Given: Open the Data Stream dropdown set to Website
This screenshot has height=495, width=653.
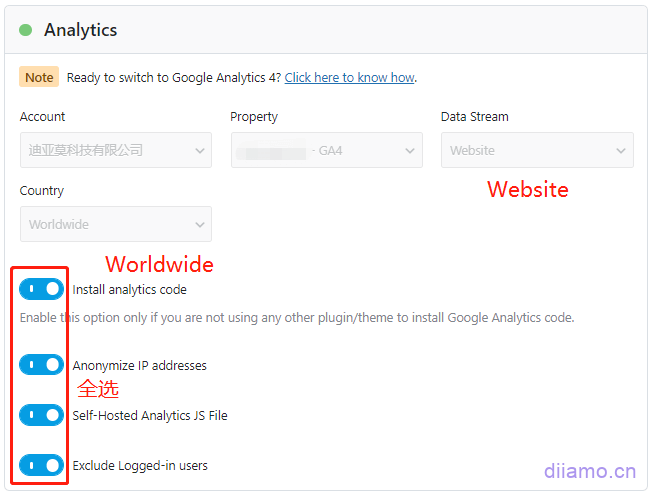Looking at the screenshot, I should coord(525,151).
